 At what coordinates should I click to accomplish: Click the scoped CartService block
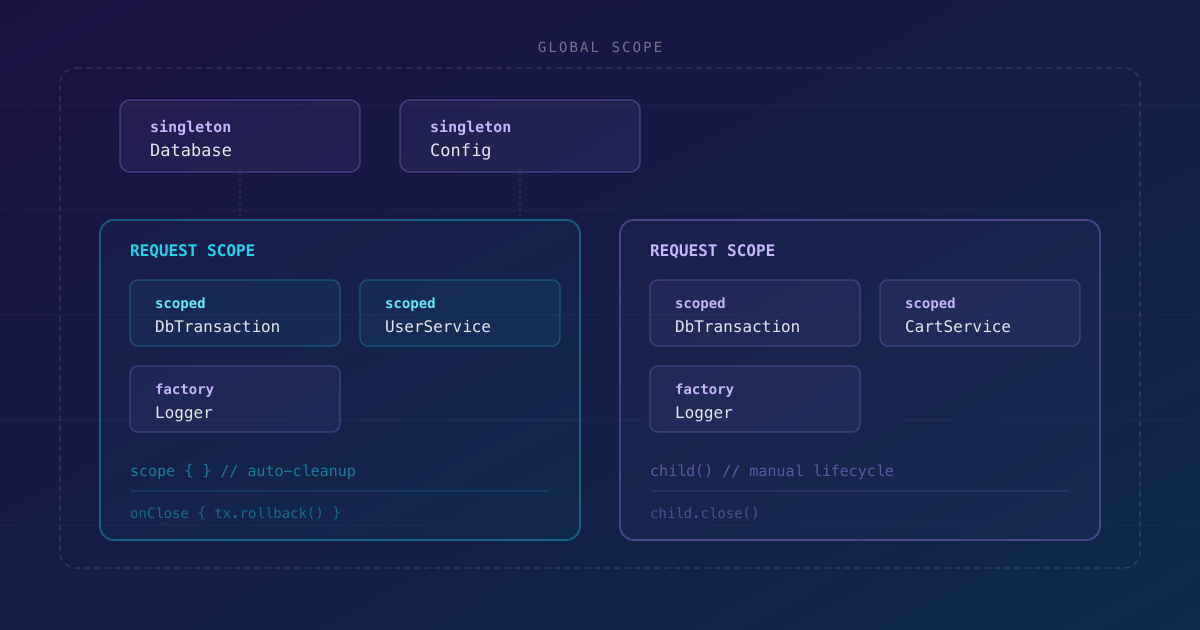pyautogui.click(x=979, y=313)
